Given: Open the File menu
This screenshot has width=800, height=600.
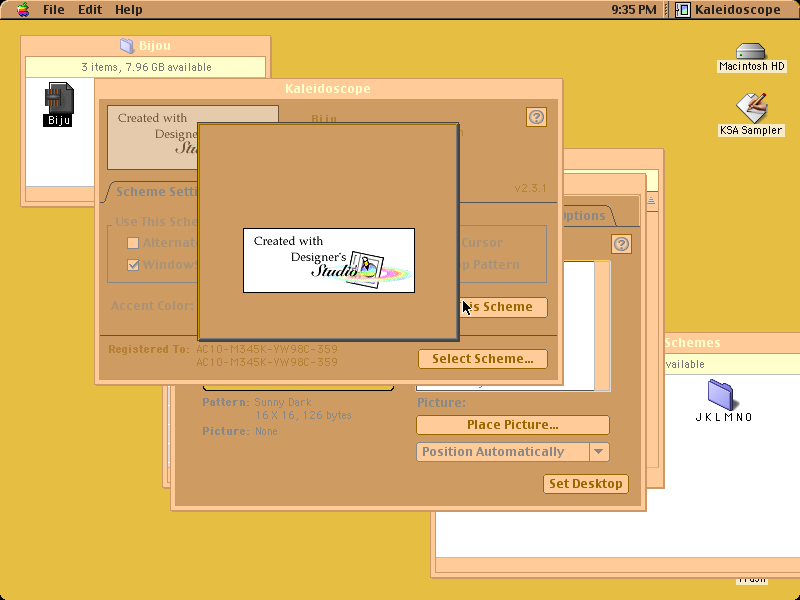Looking at the screenshot, I should (x=53, y=10).
